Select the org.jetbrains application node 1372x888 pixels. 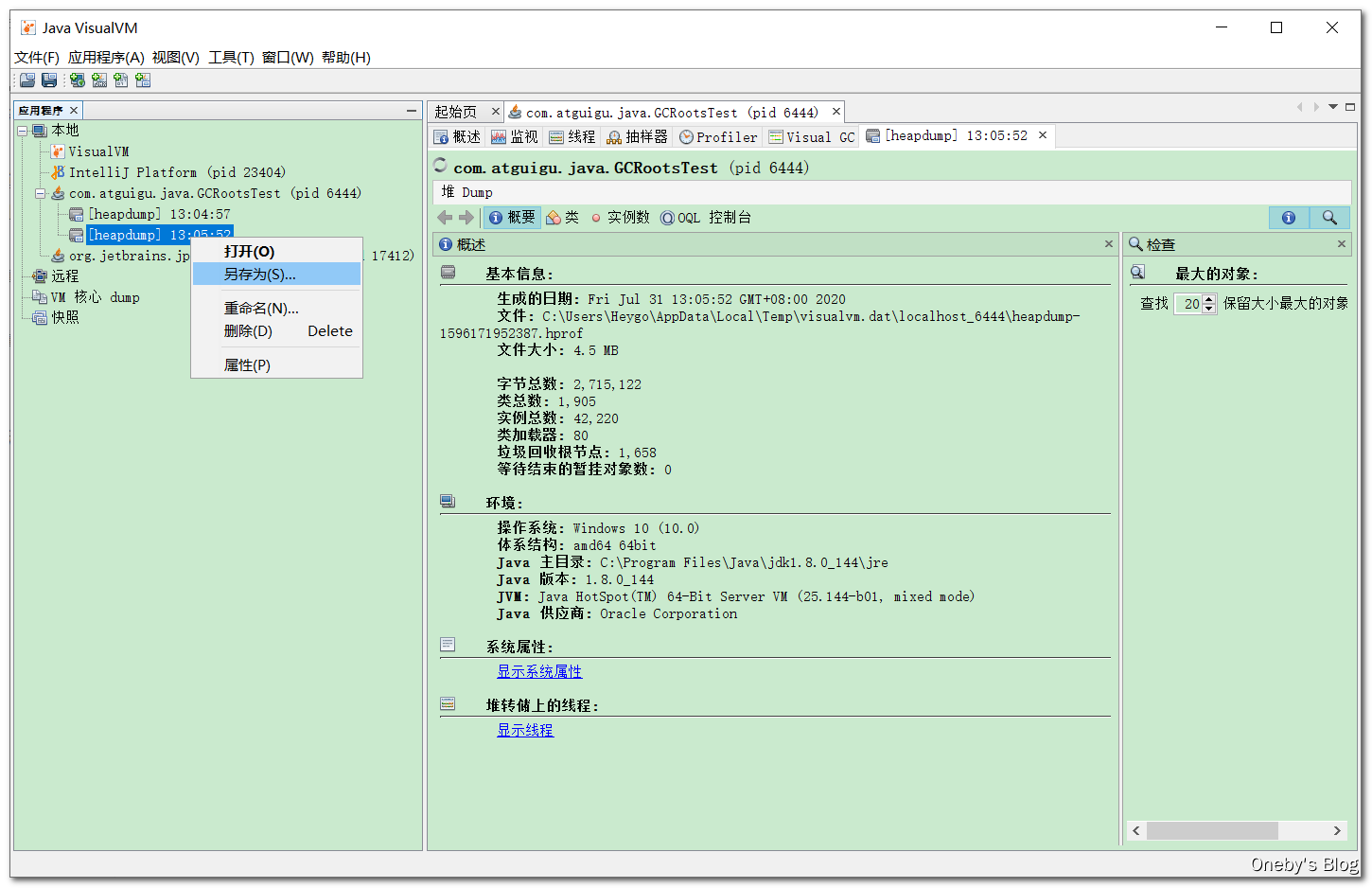[x=121, y=256]
